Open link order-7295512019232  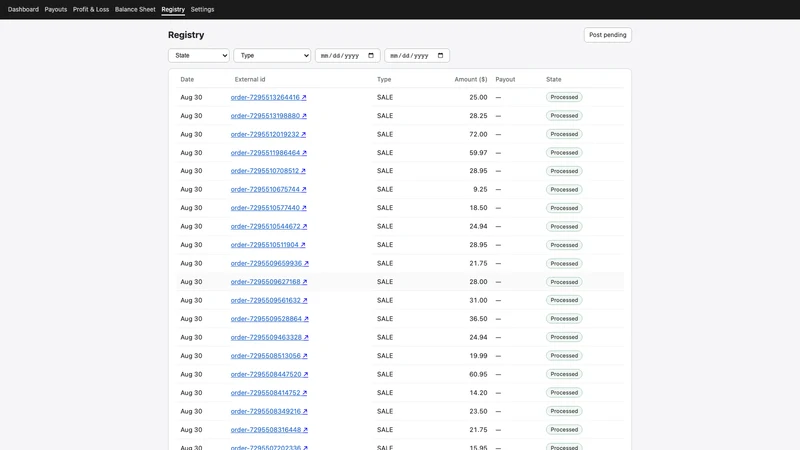(268, 134)
